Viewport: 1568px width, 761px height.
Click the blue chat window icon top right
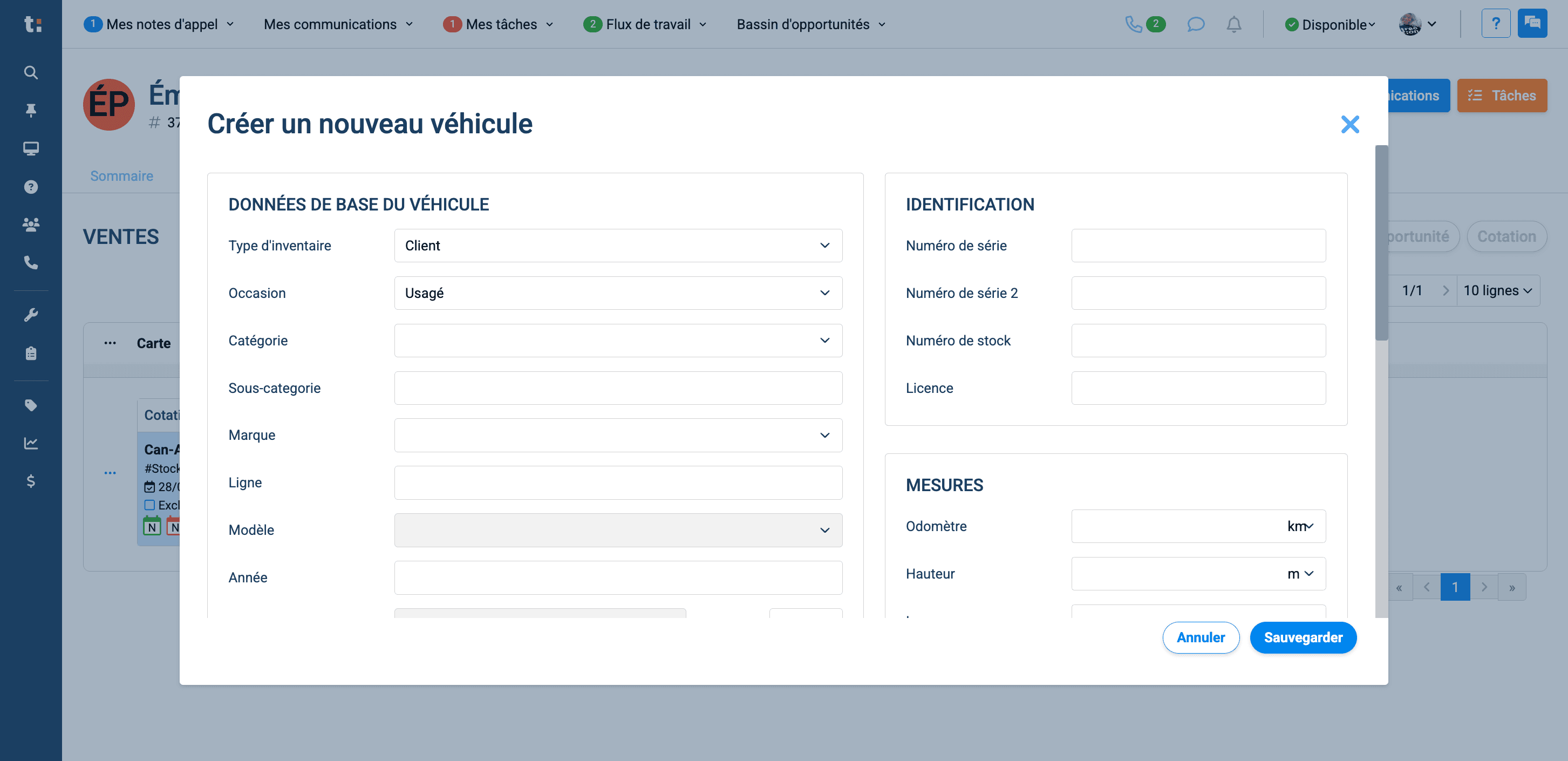click(x=1532, y=24)
